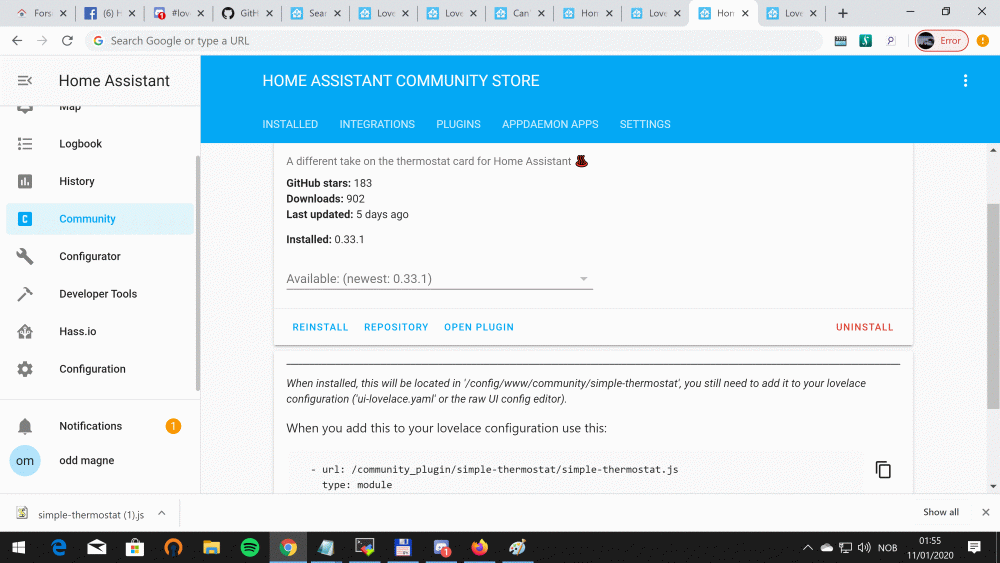The image size is (1000, 563).
Task: Open Microsoft Edge from the taskbar
Action: [x=59, y=547]
